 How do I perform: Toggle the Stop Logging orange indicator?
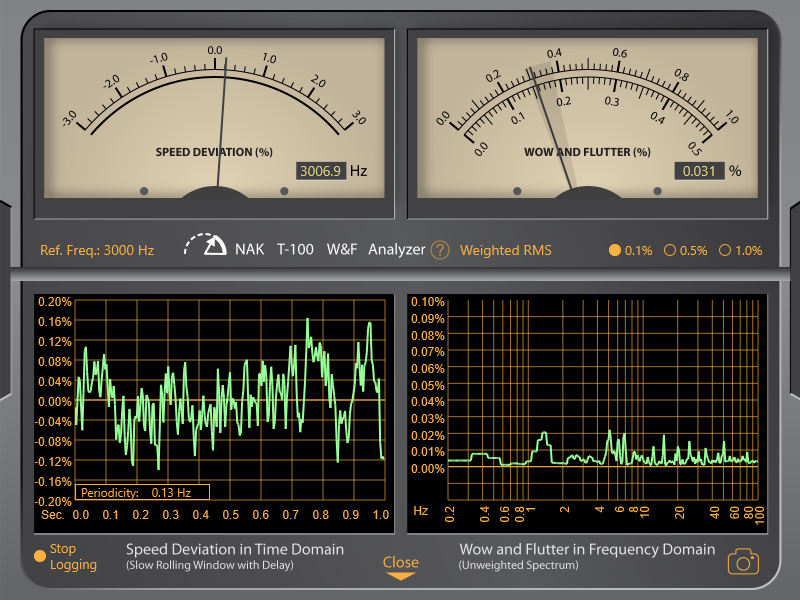click(39, 556)
